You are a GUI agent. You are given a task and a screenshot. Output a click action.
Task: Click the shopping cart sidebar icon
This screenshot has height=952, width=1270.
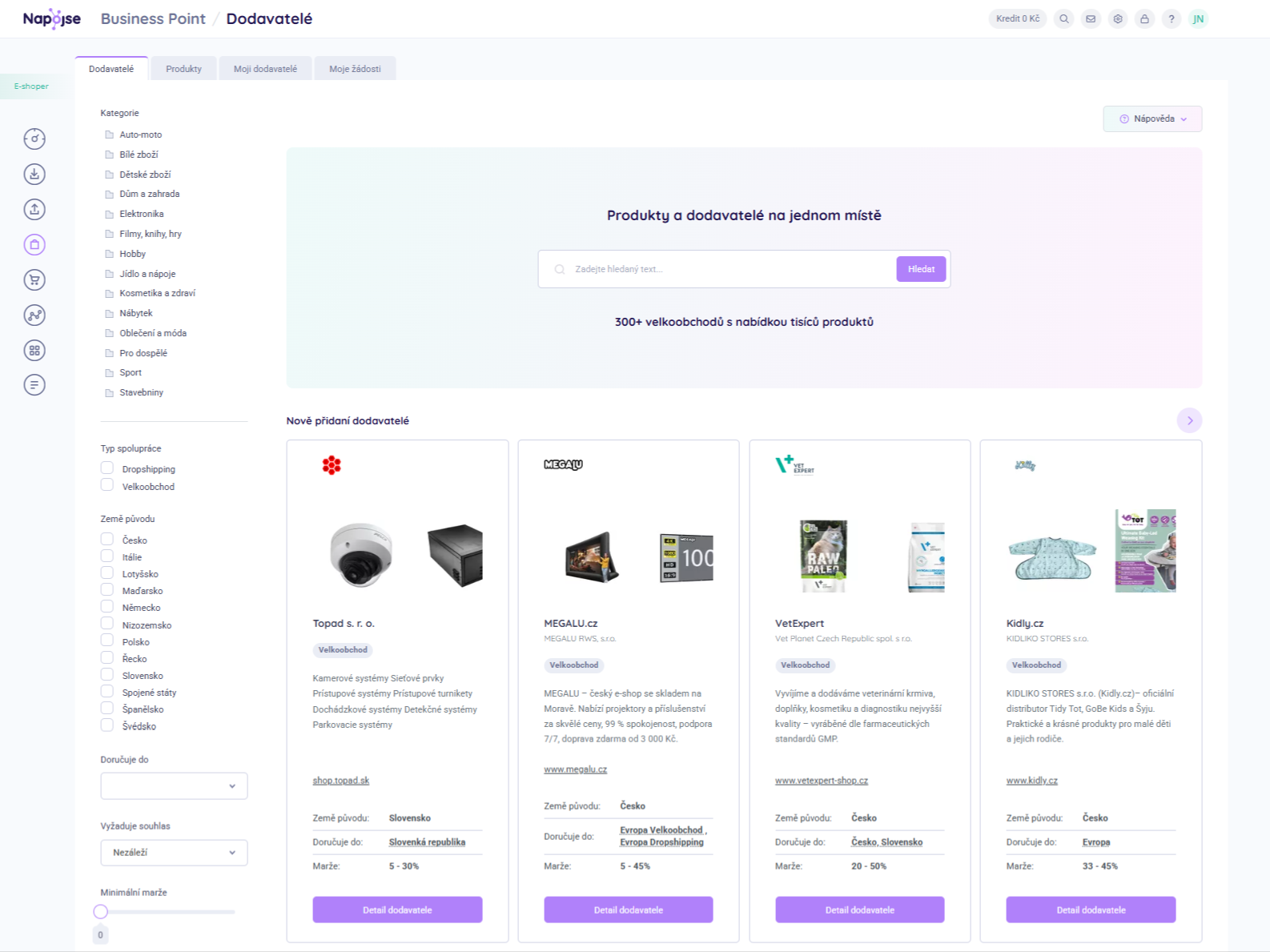(34, 279)
